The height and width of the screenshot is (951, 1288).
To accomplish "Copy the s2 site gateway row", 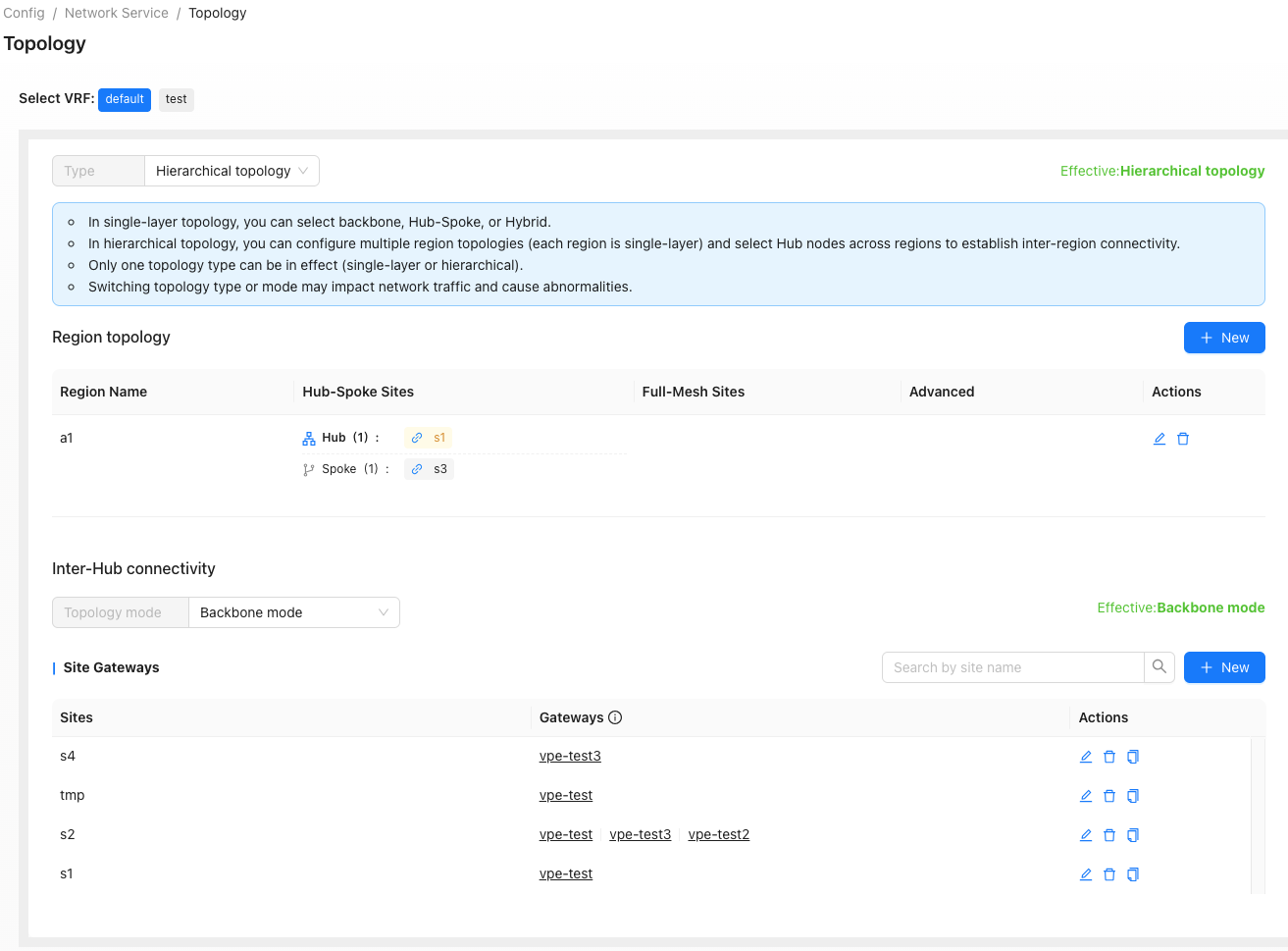I will [x=1133, y=835].
